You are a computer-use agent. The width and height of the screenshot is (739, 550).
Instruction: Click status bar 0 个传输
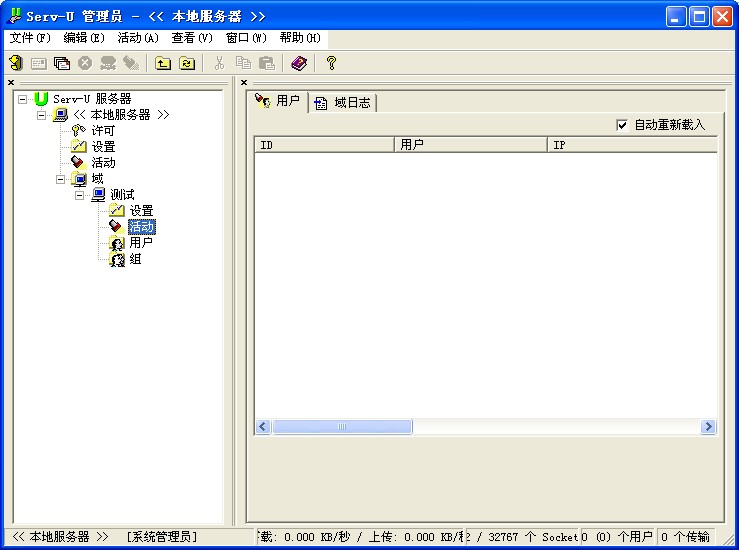tap(685, 537)
